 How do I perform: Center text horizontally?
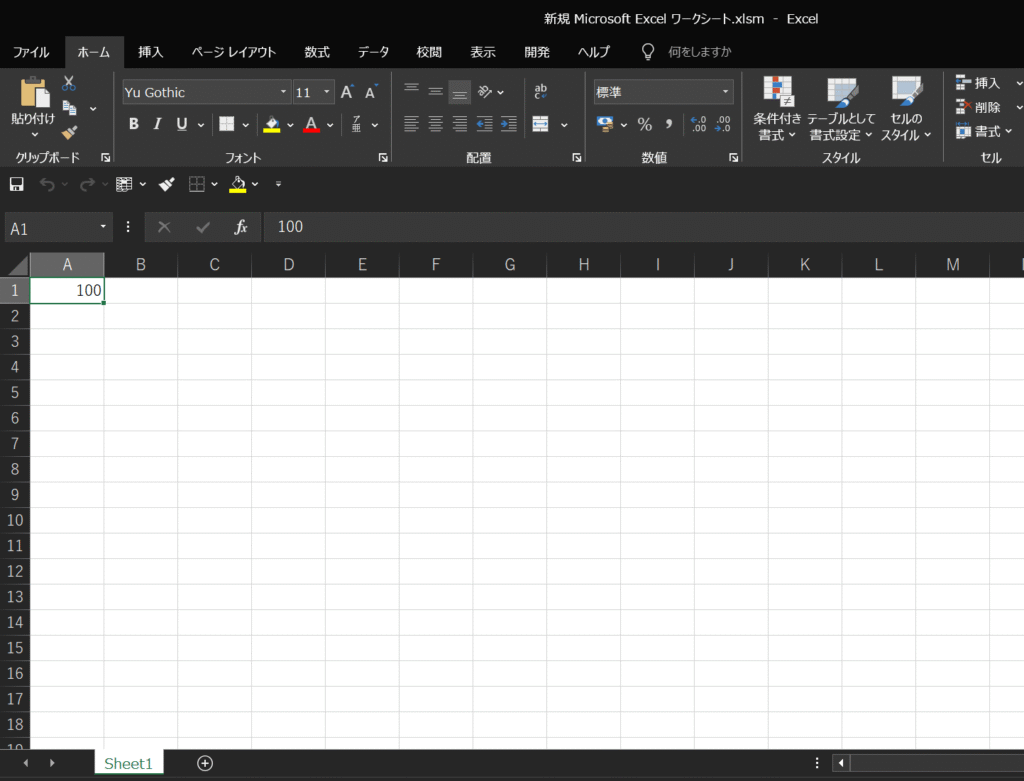tap(436, 123)
